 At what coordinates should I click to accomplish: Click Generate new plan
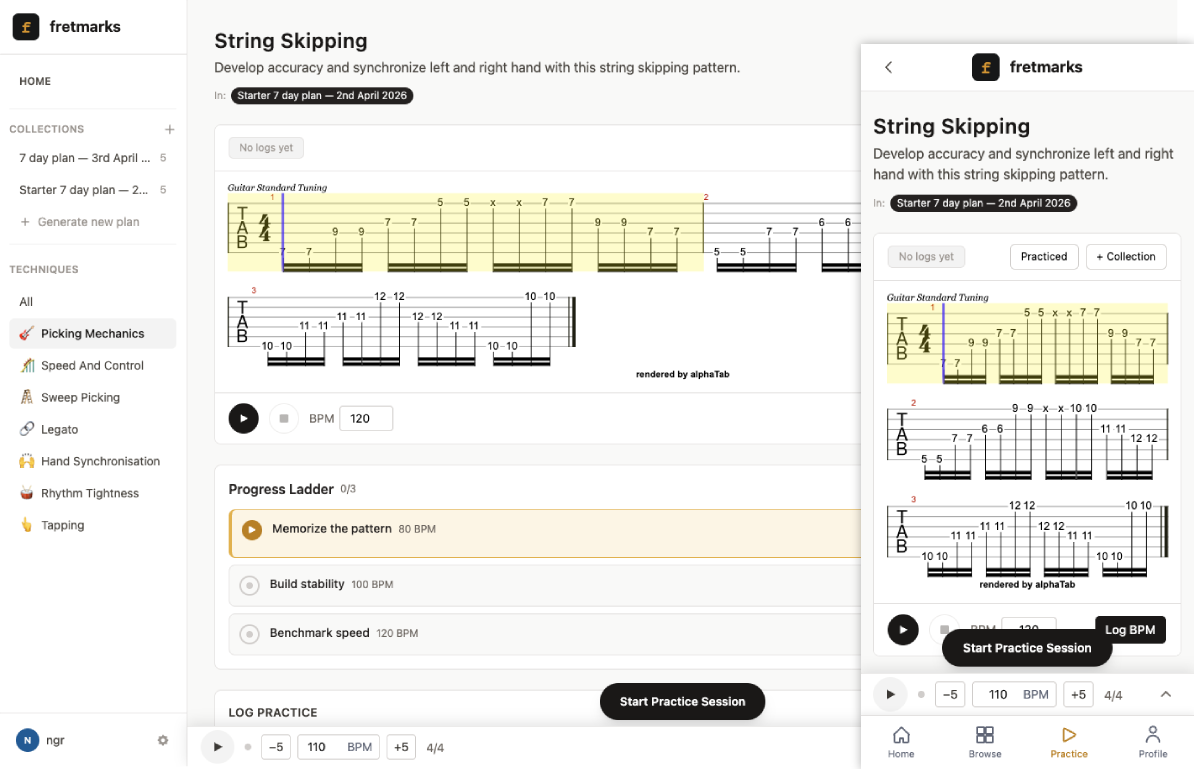[x=88, y=222]
